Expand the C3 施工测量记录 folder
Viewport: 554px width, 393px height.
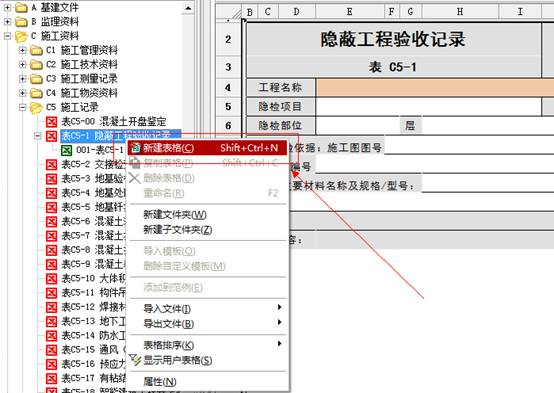click(22, 79)
